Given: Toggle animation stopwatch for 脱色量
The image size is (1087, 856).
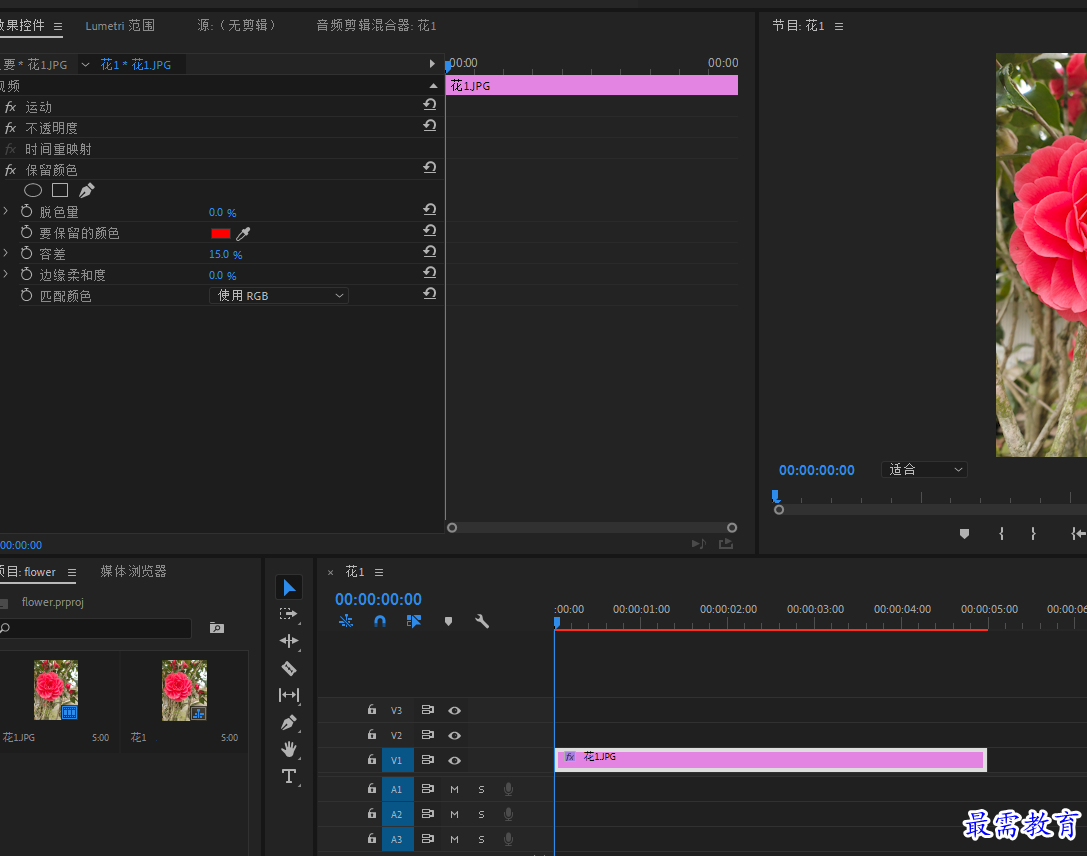Looking at the screenshot, I should click(26, 211).
